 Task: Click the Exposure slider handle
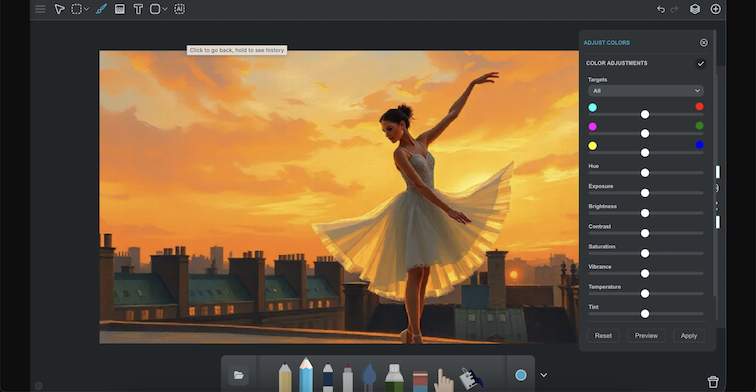pyautogui.click(x=645, y=193)
